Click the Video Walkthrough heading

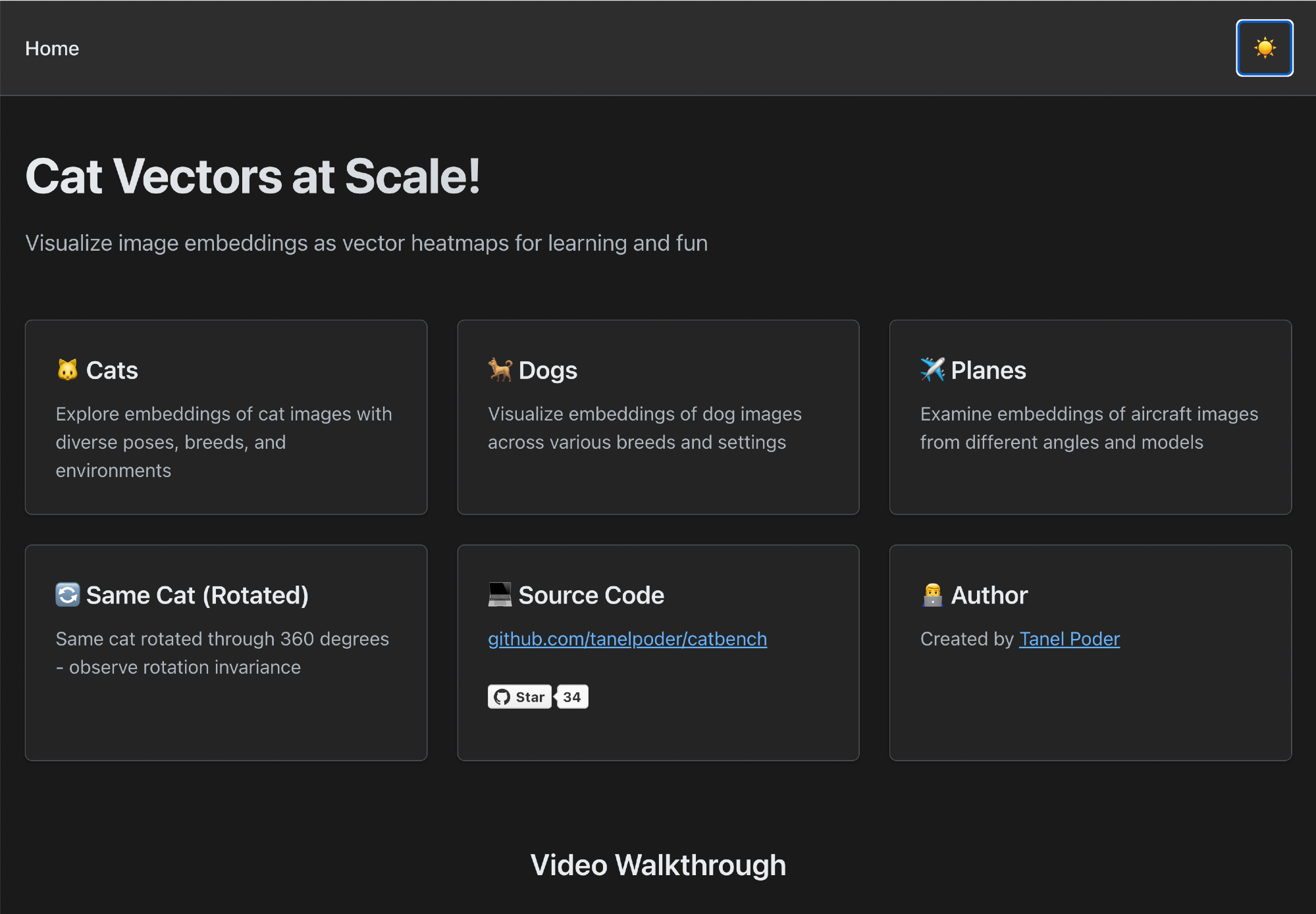[x=658, y=865]
